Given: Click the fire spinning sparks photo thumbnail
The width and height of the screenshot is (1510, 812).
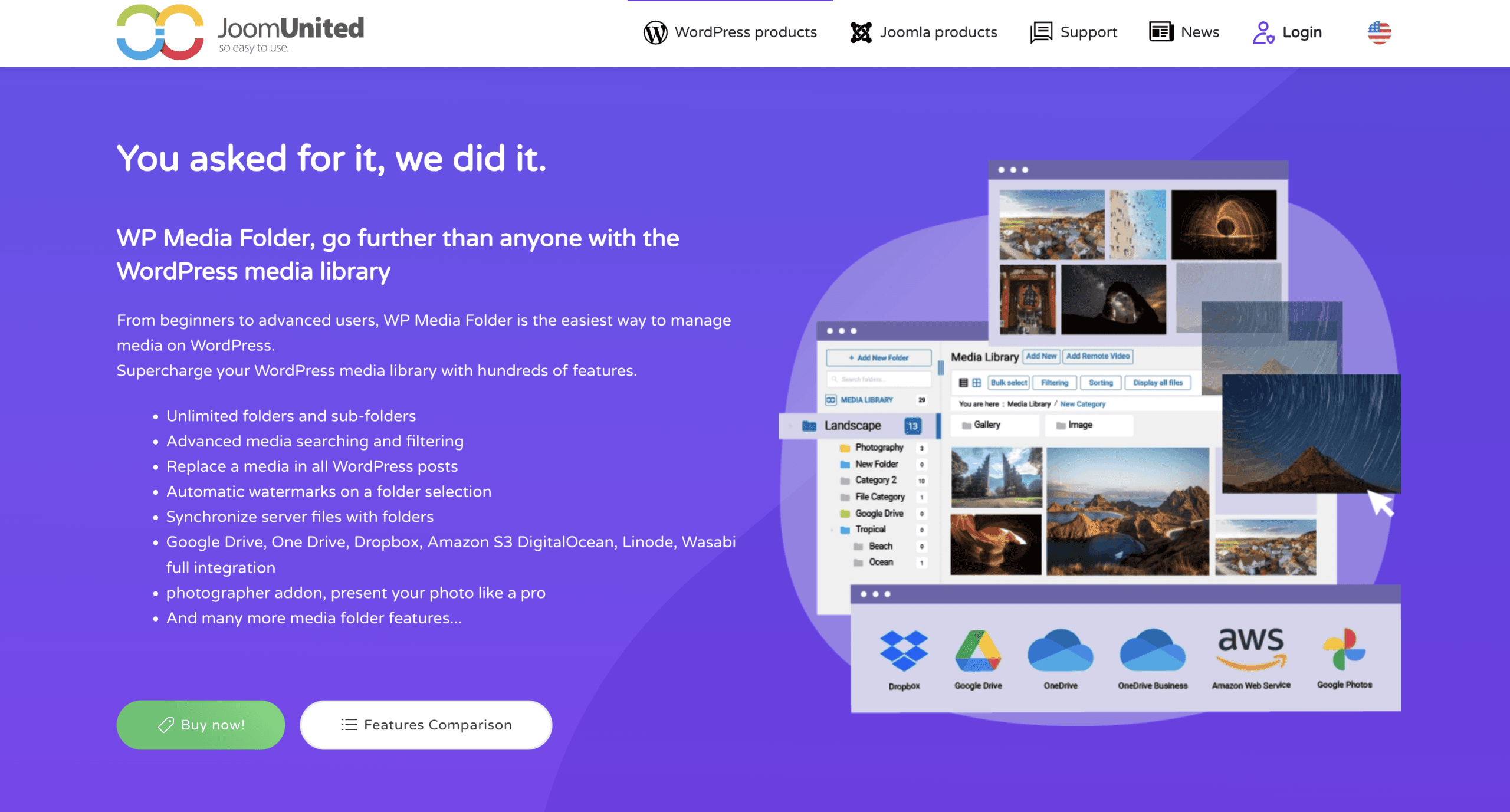Looking at the screenshot, I should [x=1223, y=225].
